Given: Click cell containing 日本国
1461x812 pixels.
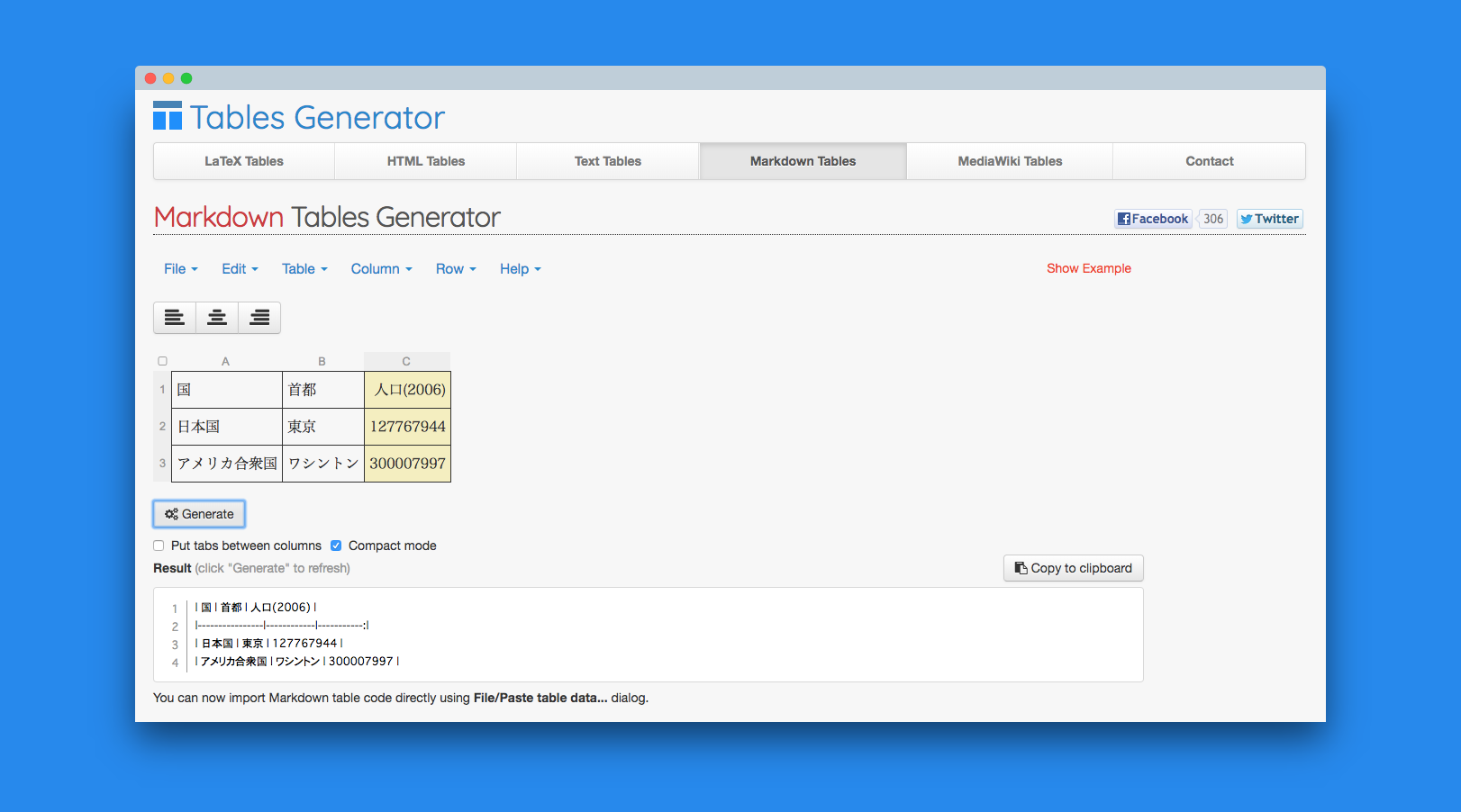Looking at the screenshot, I should click(227, 427).
